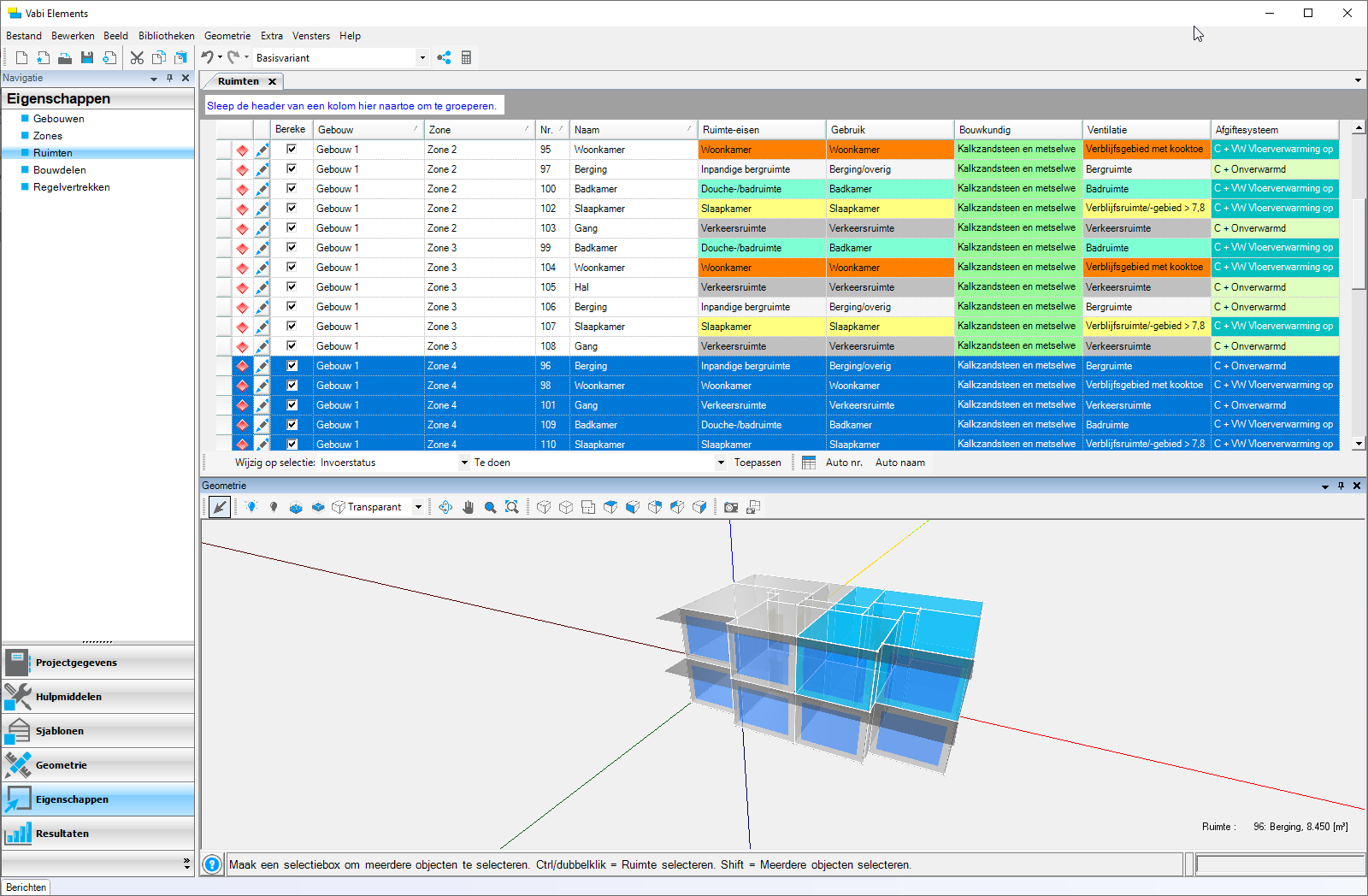Click the magnifier zoom tool in Geometrie toolbar

pyautogui.click(x=490, y=507)
